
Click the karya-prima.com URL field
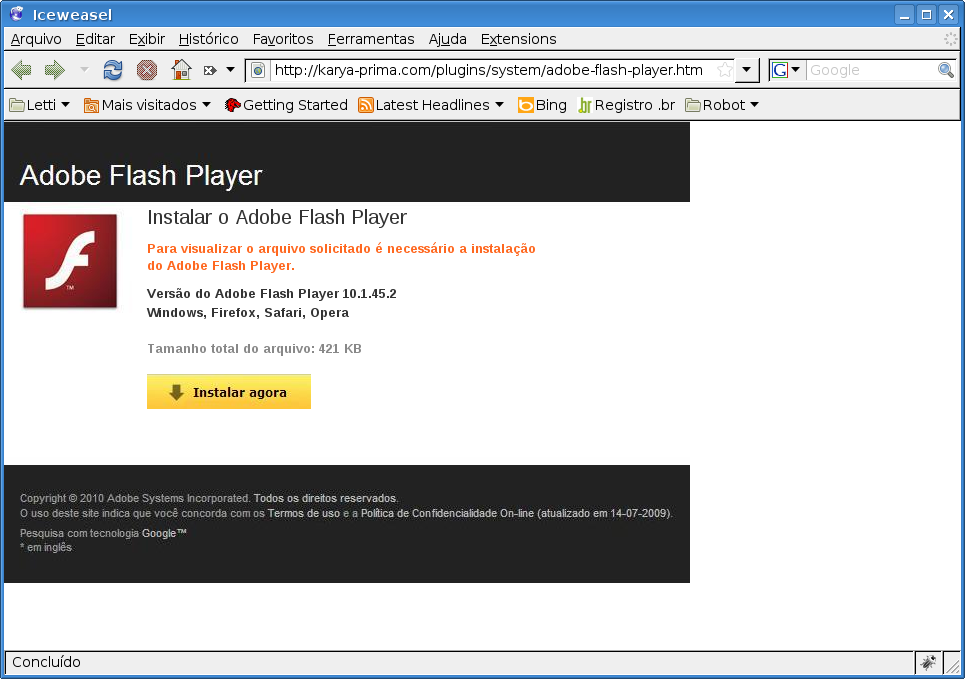[489, 70]
